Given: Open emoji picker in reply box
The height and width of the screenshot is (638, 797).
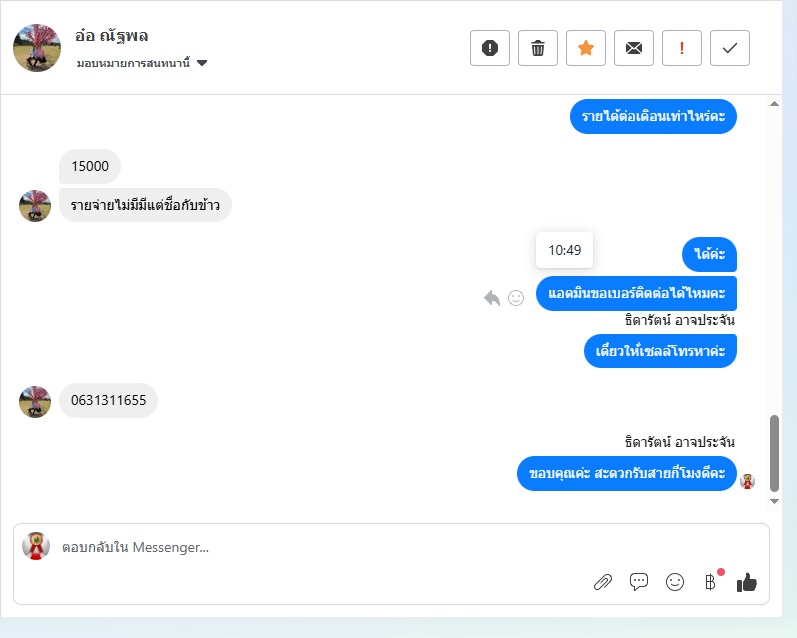Looking at the screenshot, I should (675, 582).
